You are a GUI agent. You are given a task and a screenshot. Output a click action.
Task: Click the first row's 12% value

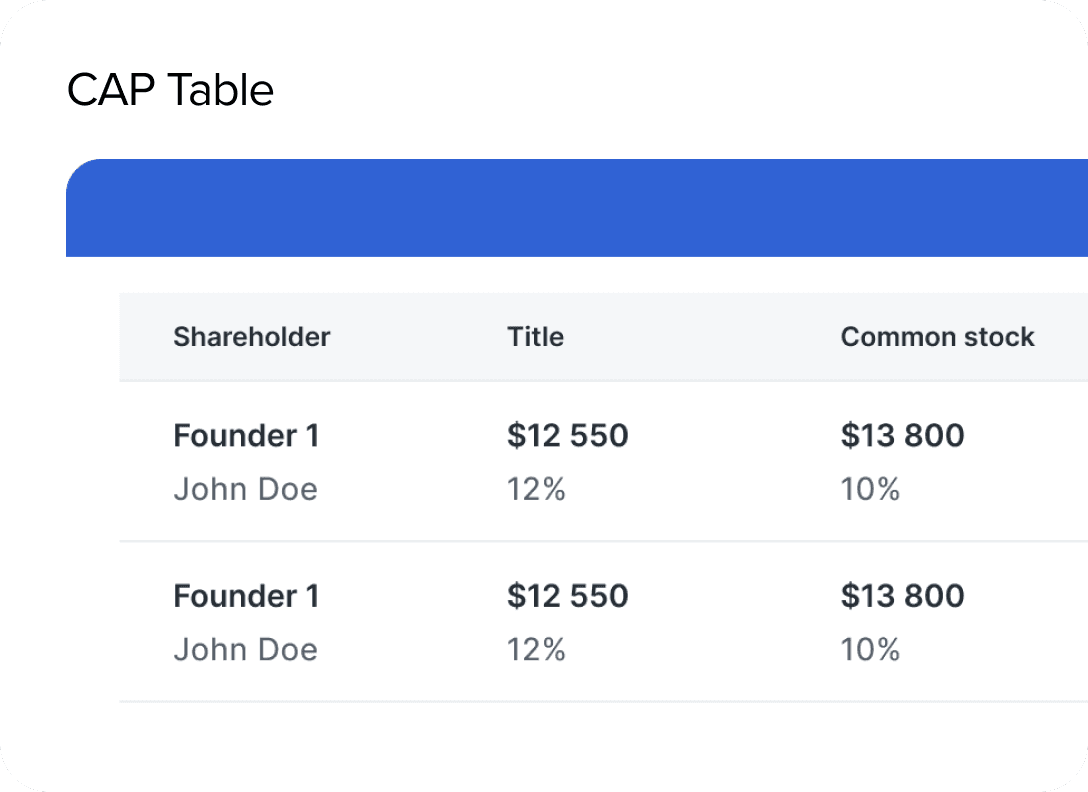click(536, 489)
